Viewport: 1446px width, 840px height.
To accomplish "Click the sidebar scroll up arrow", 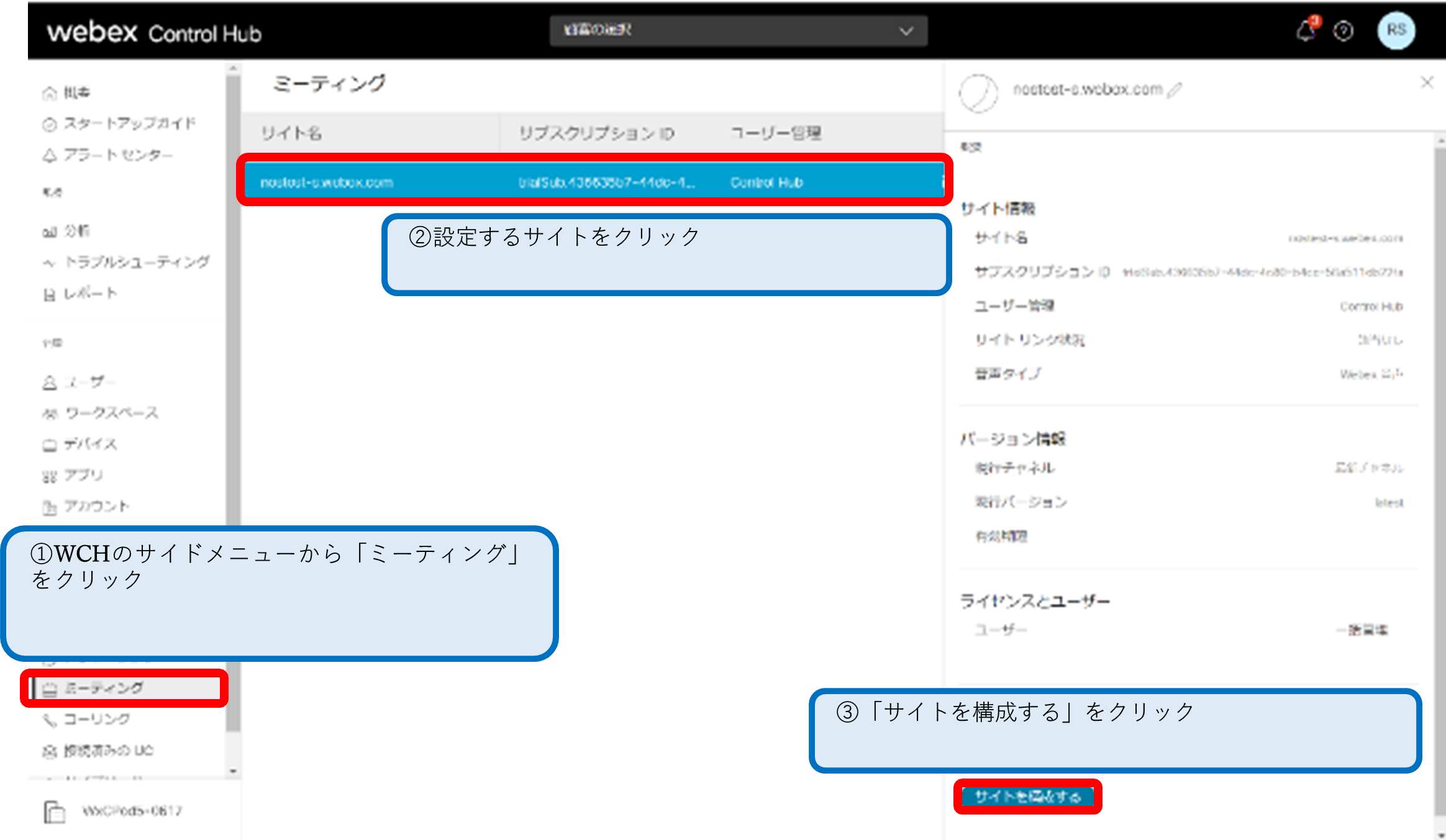I will click(x=234, y=67).
